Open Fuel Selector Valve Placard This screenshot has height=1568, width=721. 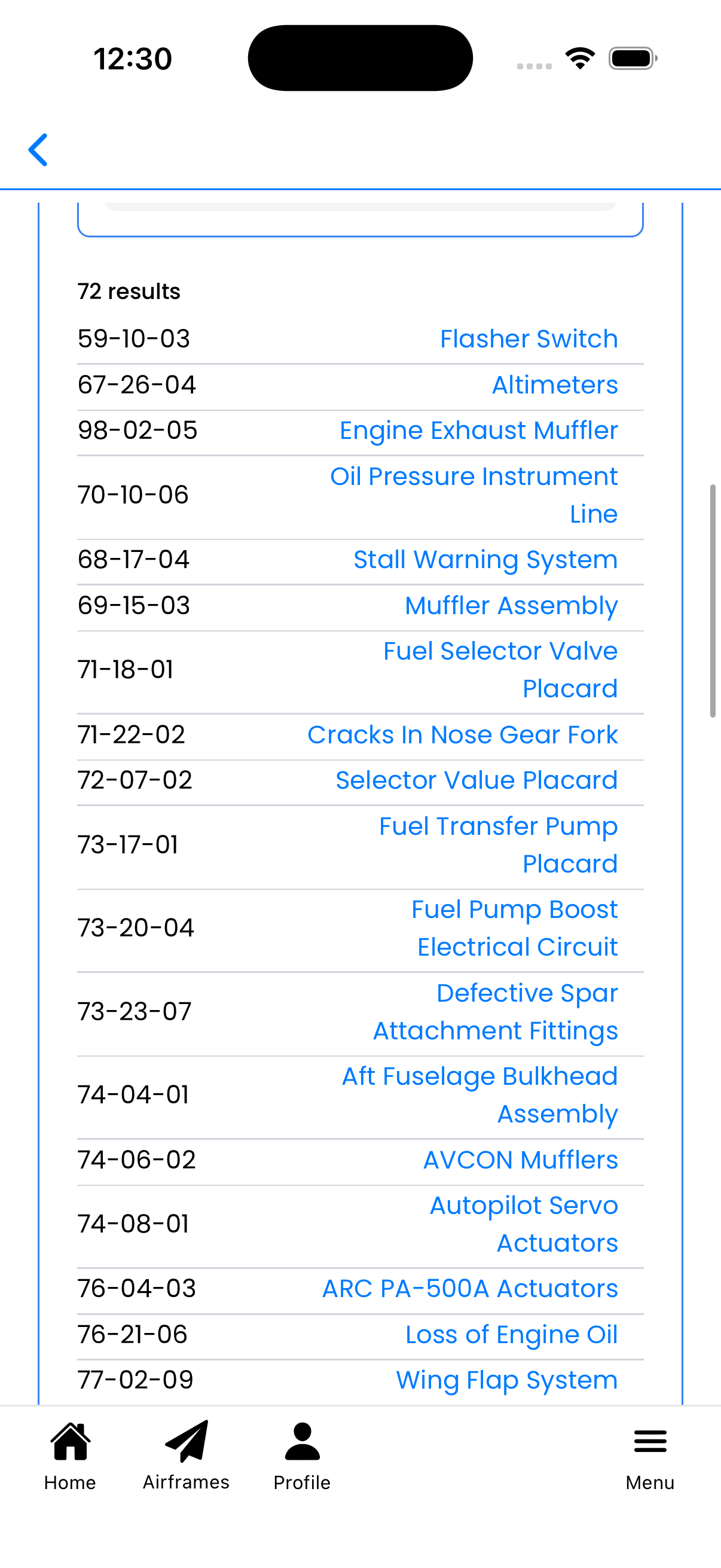pos(500,669)
